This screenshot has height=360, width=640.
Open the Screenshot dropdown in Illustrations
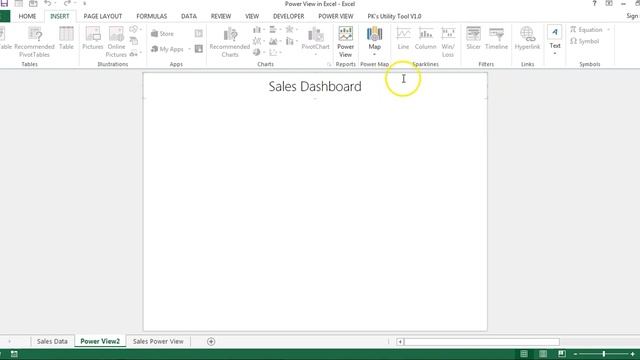135,53
